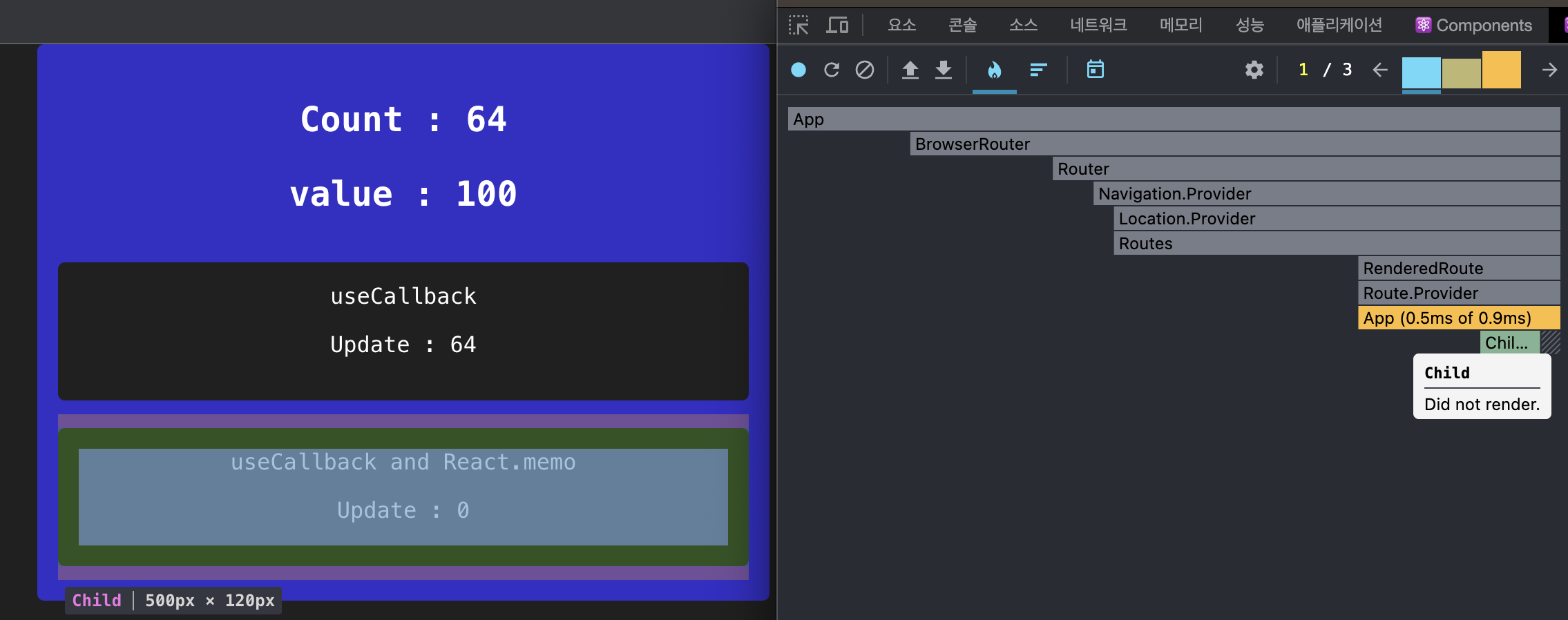Switch to the Flamegraph chart view

(x=995, y=70)
